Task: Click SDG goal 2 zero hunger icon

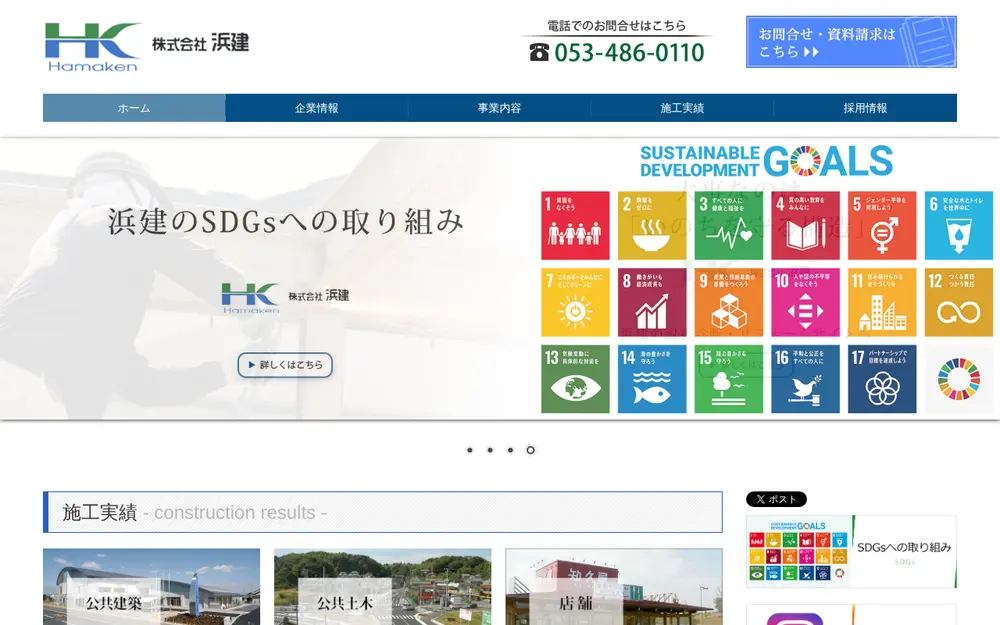Action: pyautogui.click(x=652, y=225)
